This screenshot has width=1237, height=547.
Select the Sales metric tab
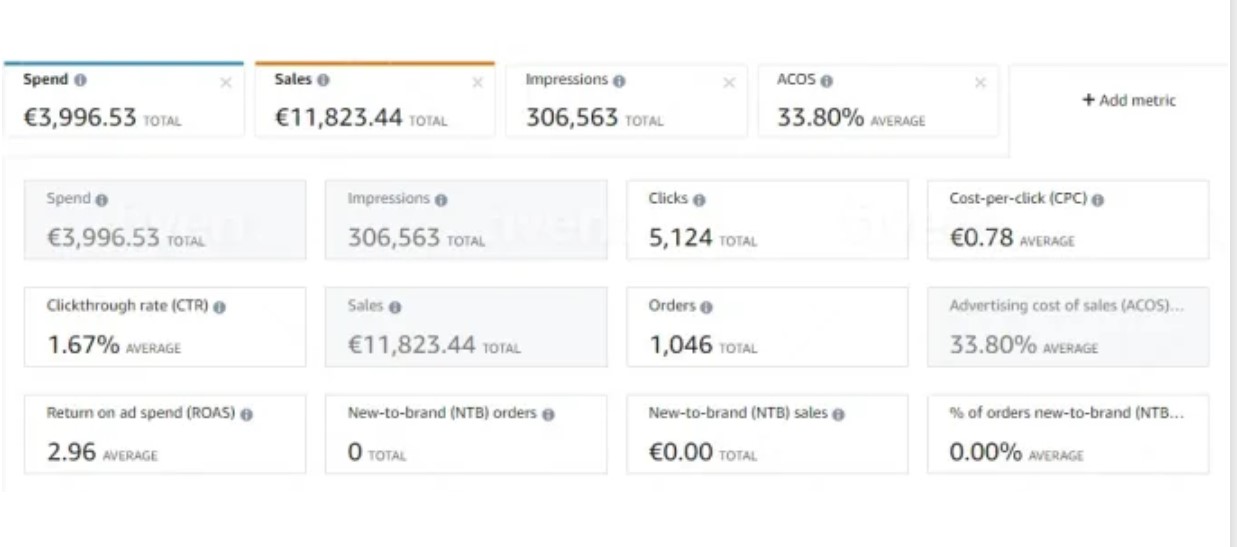(374, 100)
